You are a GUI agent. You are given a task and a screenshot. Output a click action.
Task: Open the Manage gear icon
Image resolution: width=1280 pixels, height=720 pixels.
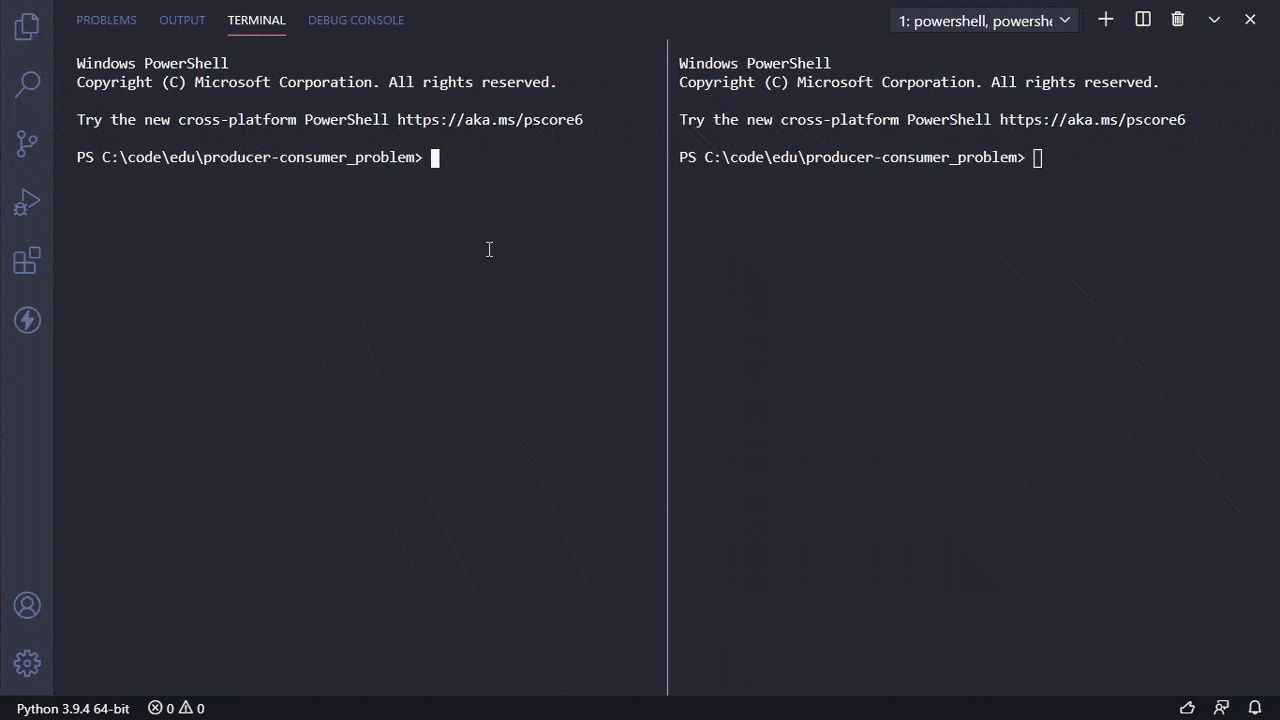click(x=27, y=663)
